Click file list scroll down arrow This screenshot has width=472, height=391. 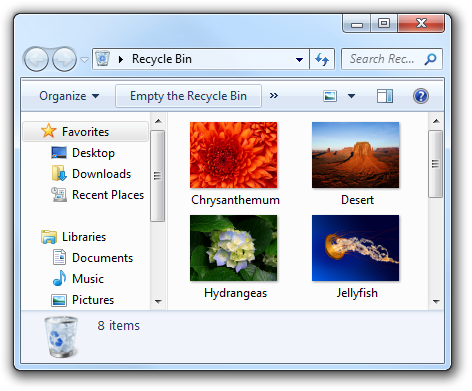click(x=436, y=302)
